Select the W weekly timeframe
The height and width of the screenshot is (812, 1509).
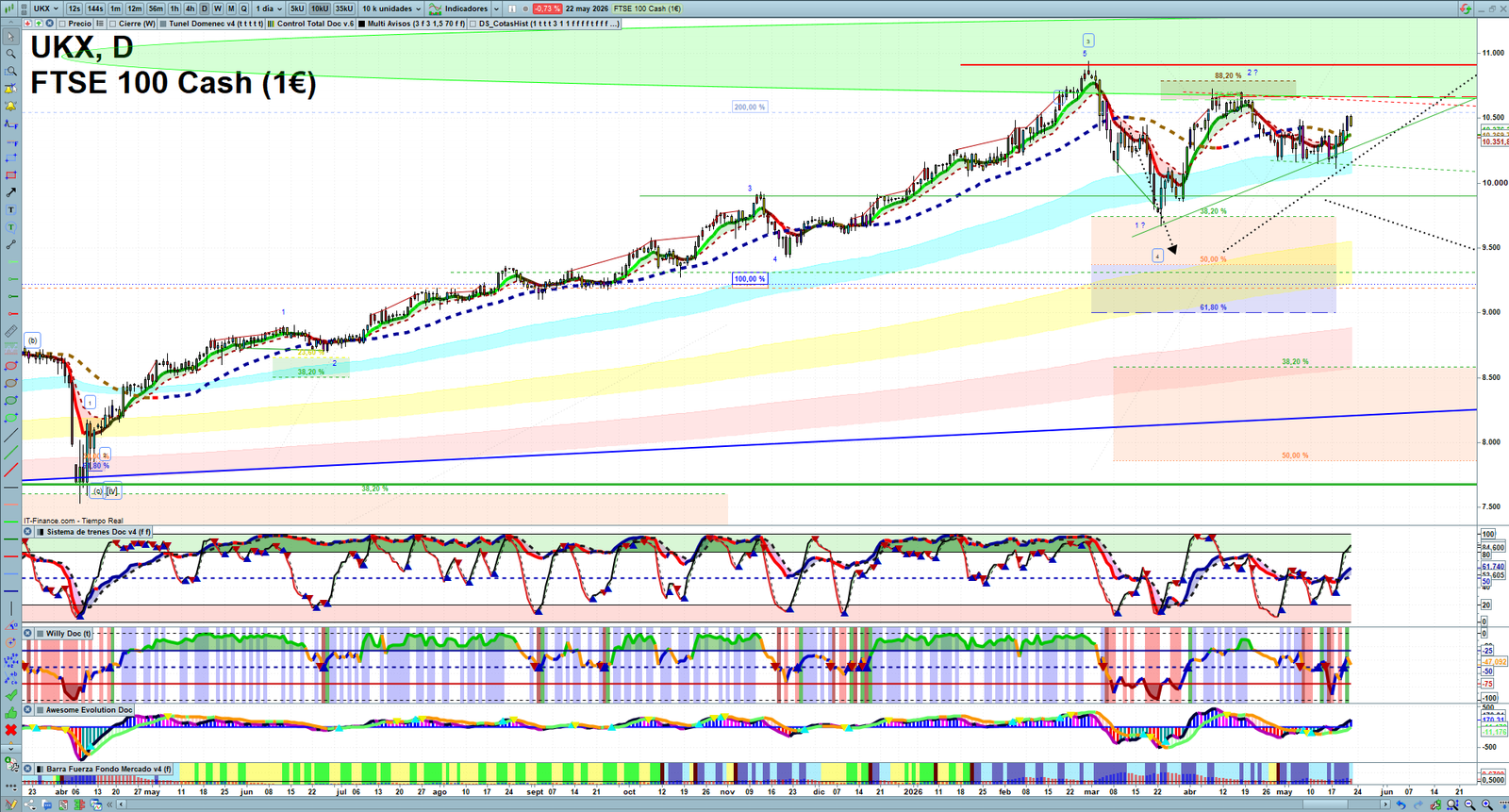[218, 8]
